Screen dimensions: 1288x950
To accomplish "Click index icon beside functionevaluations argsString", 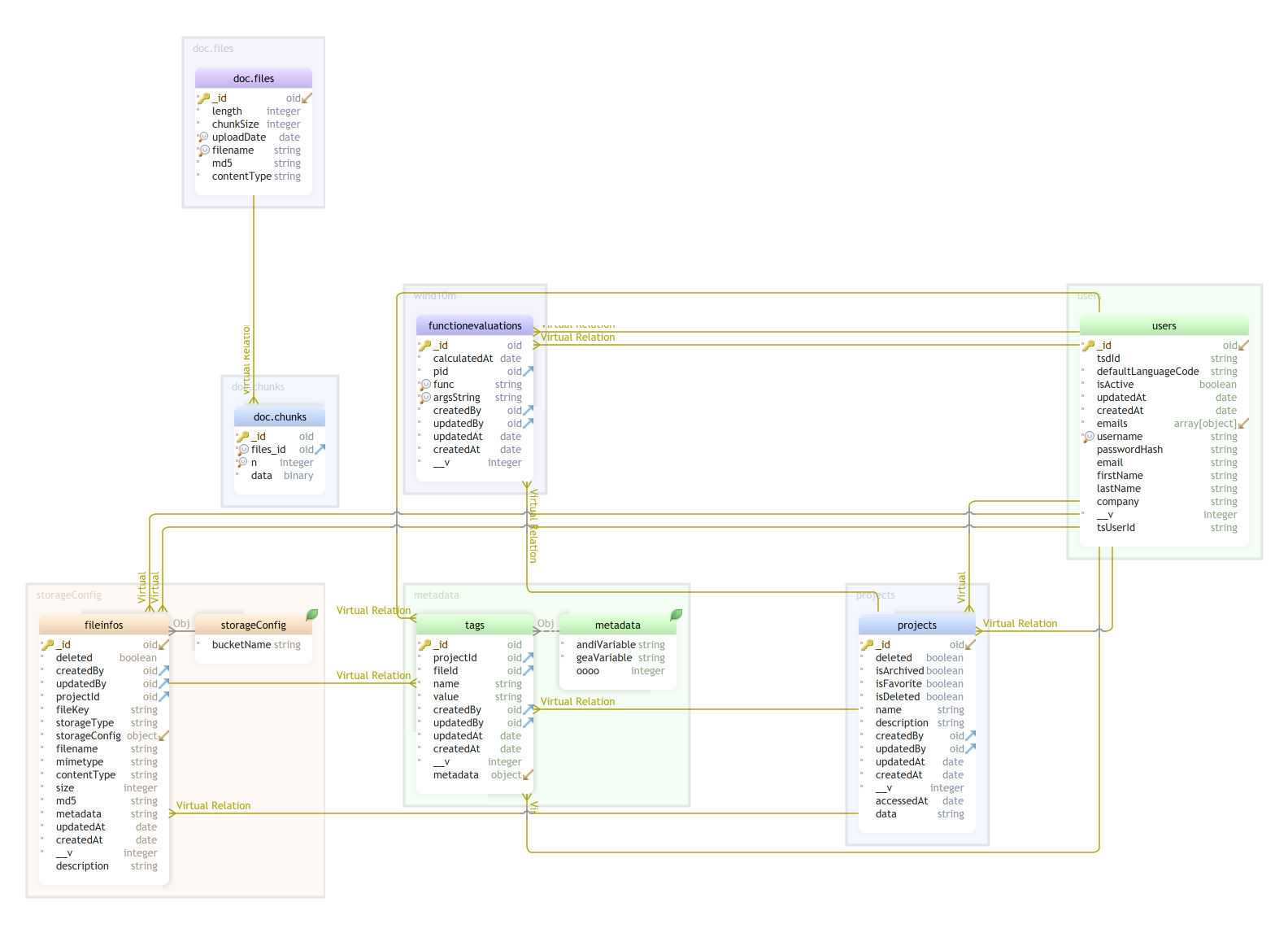I will pos(425,398).
